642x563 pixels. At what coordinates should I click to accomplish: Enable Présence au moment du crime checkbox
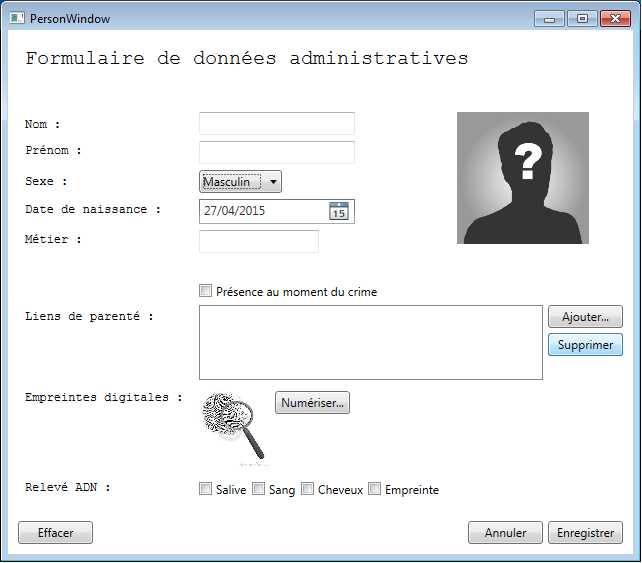[x=206, y=291]
